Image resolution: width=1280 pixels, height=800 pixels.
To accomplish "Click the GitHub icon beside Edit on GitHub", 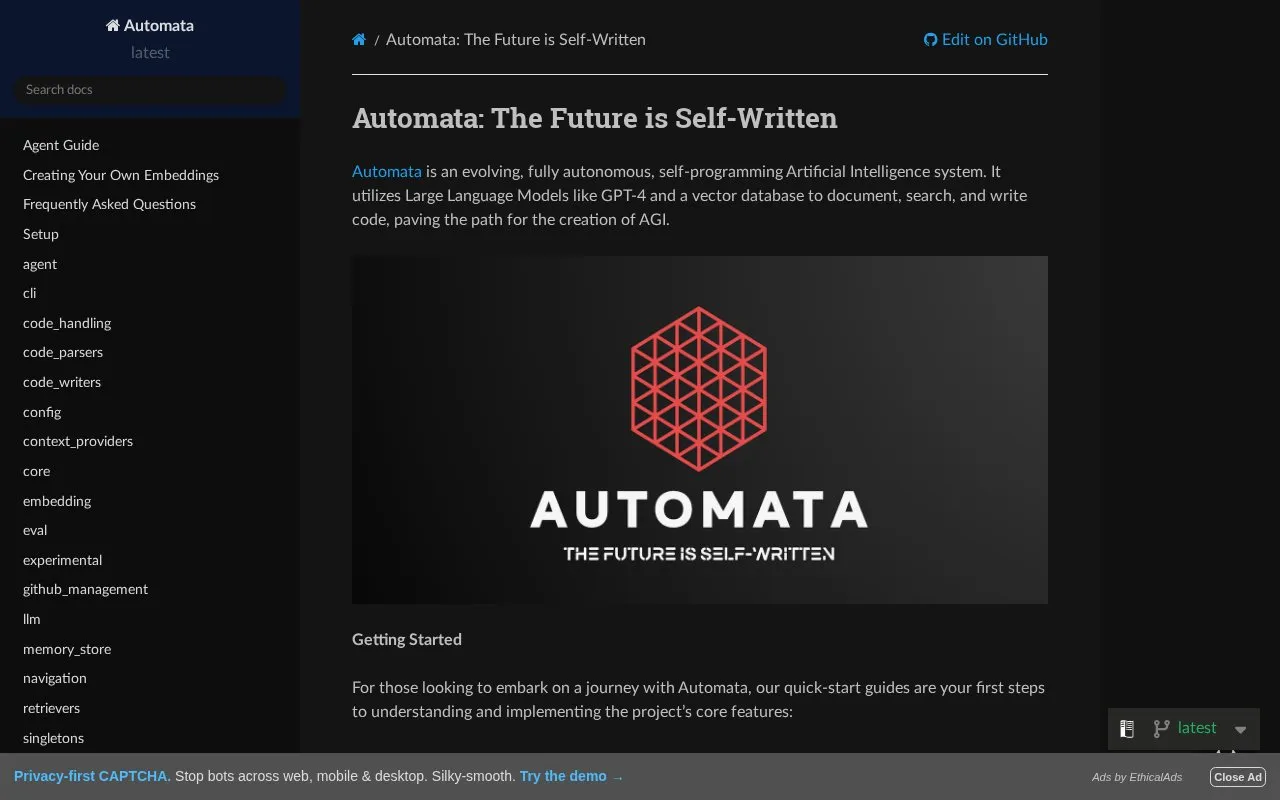I will click(x=931, y=40).
